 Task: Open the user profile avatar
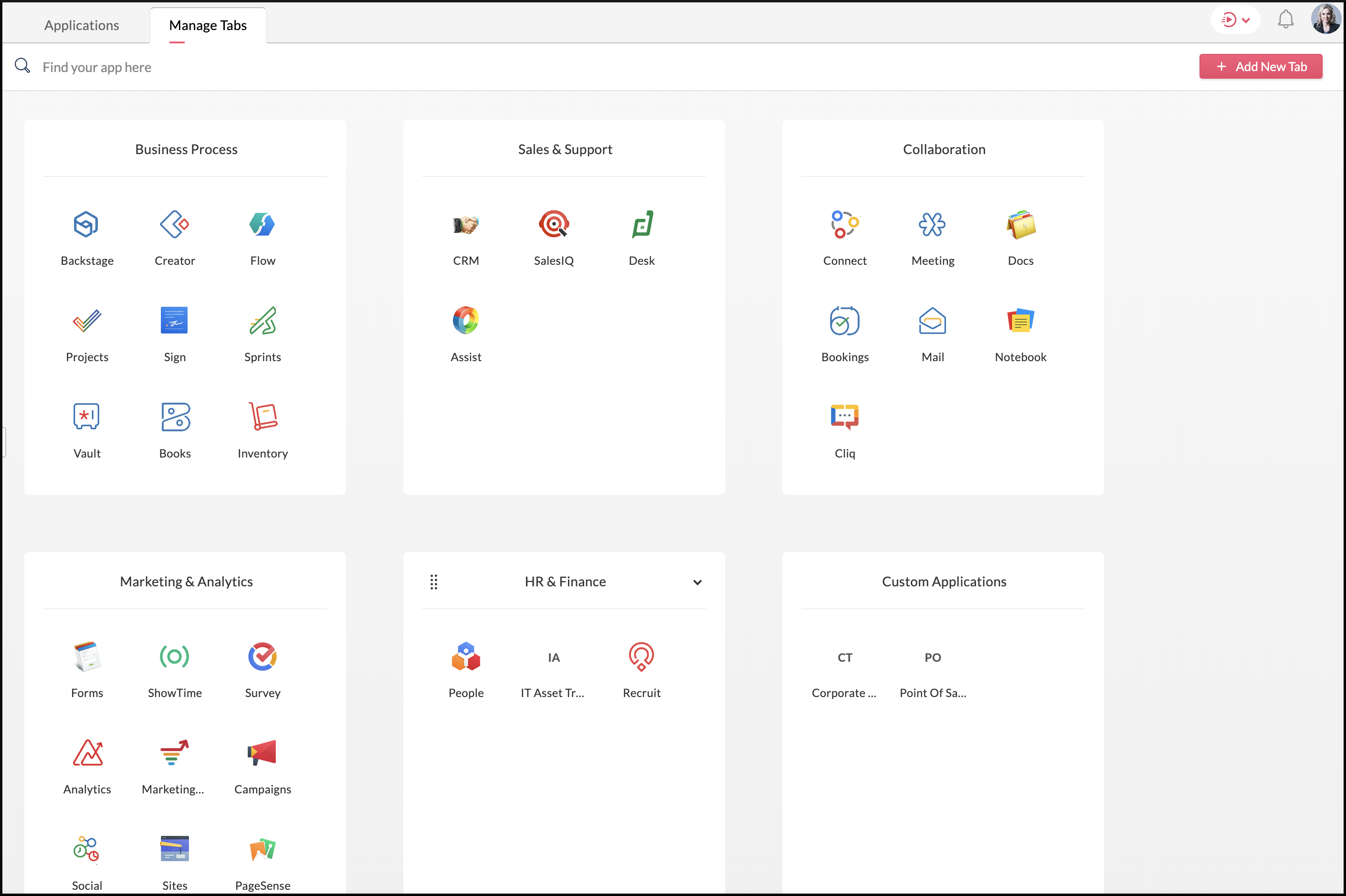(1325, 19)
